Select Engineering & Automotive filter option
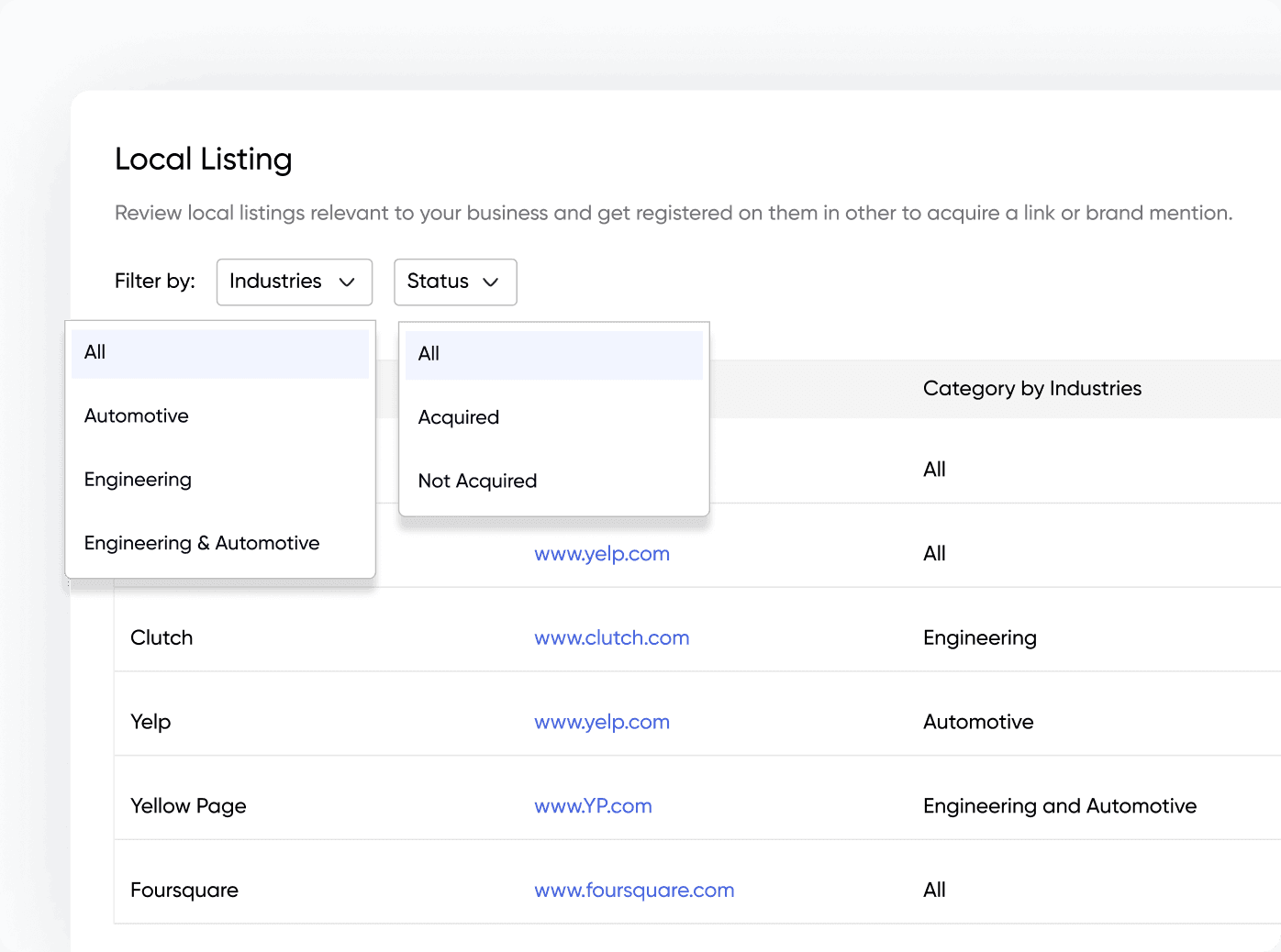The image size is (1281, 952). click(x=202, y=544)
